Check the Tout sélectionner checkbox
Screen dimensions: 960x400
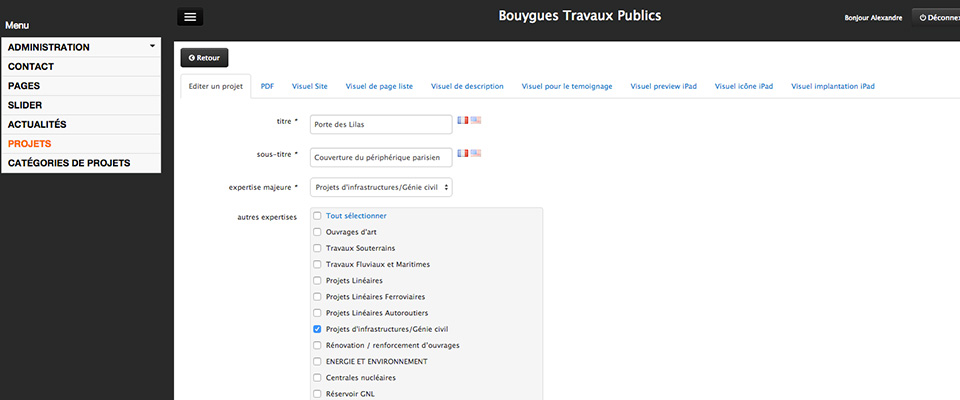317,216
